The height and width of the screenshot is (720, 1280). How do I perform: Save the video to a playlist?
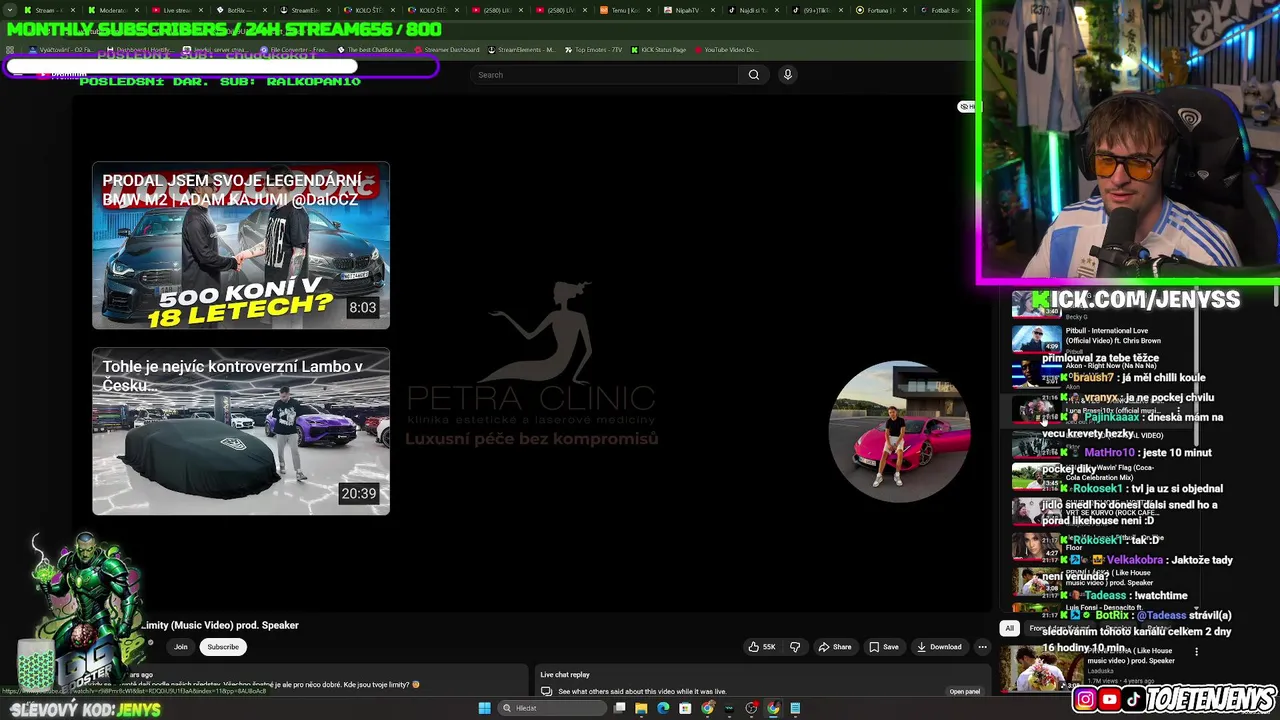pyautogui.click(x=884, y=647)
